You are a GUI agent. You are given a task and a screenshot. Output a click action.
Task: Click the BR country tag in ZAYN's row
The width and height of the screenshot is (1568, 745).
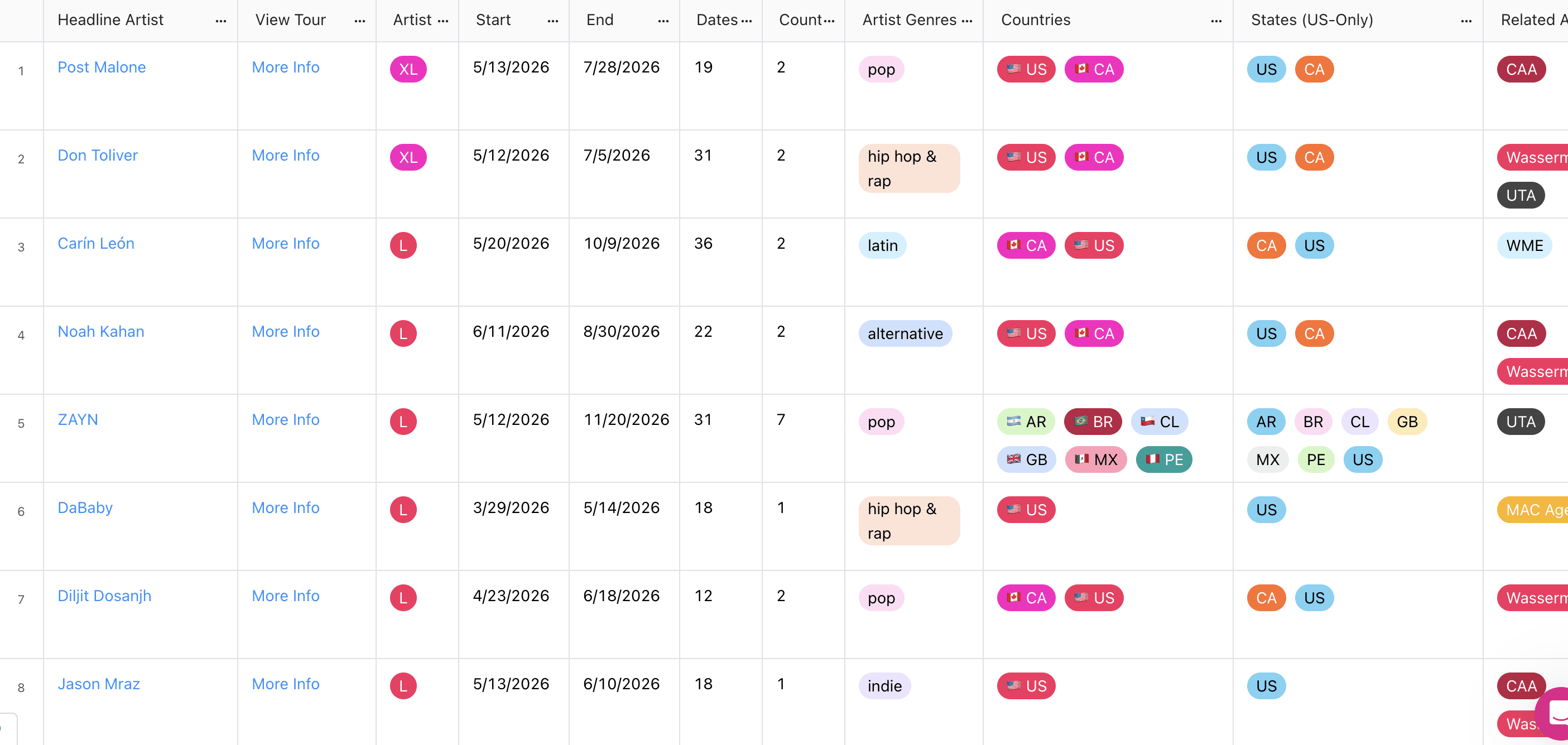1093,422
